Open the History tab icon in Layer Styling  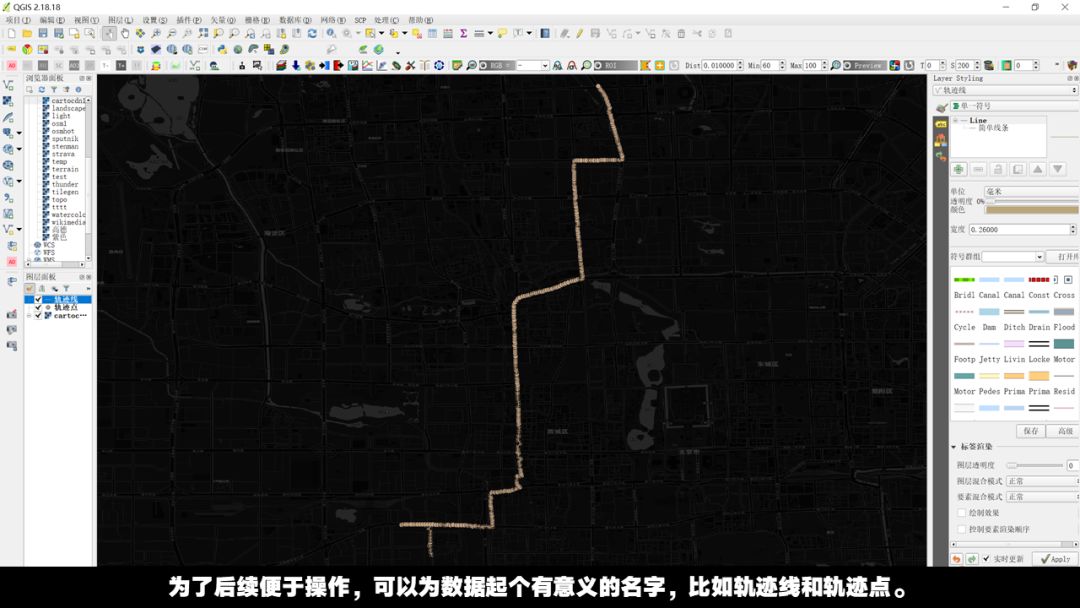[x=941, y=156]
